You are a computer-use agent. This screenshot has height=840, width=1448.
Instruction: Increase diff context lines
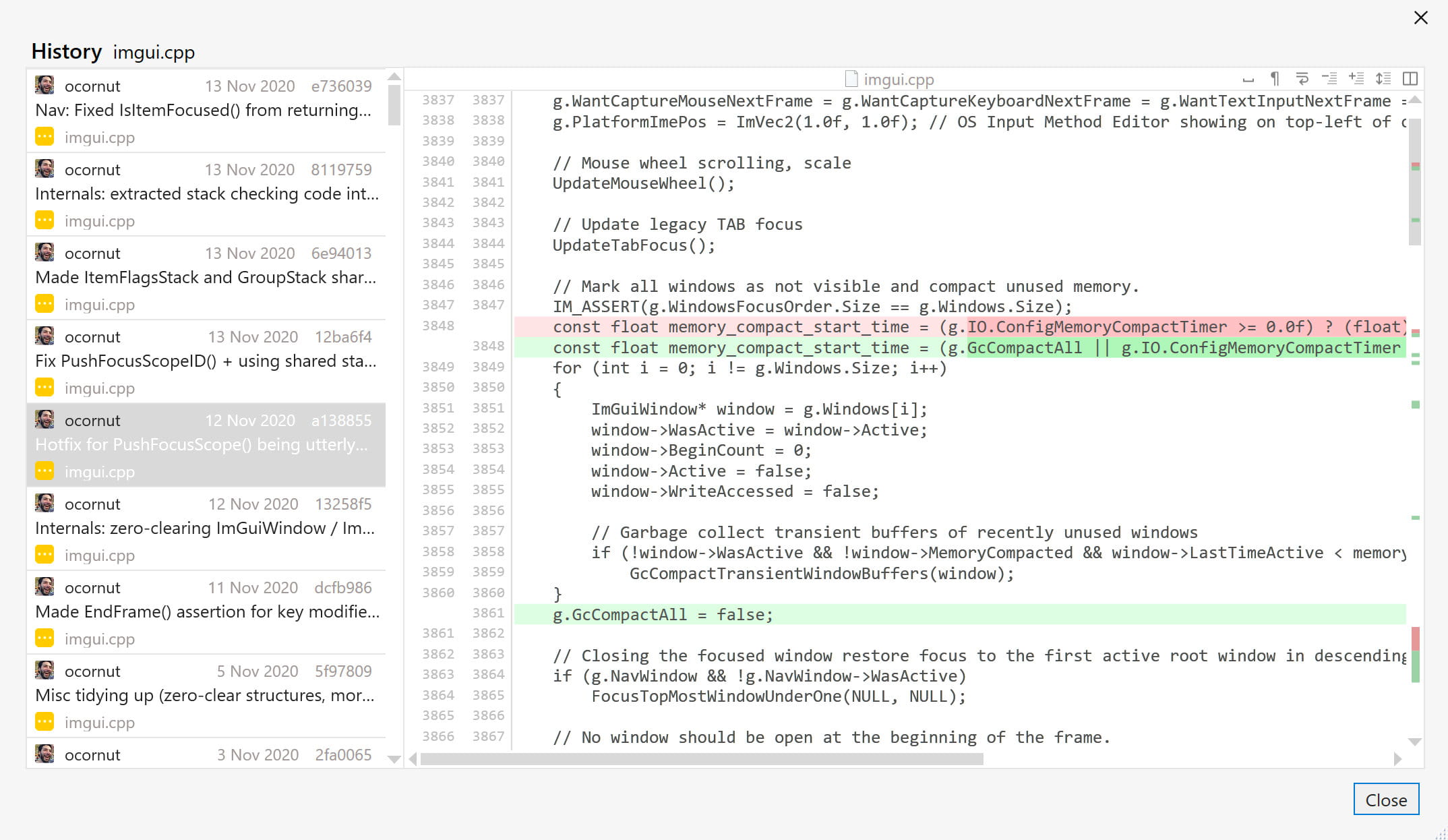point(1356,79)
